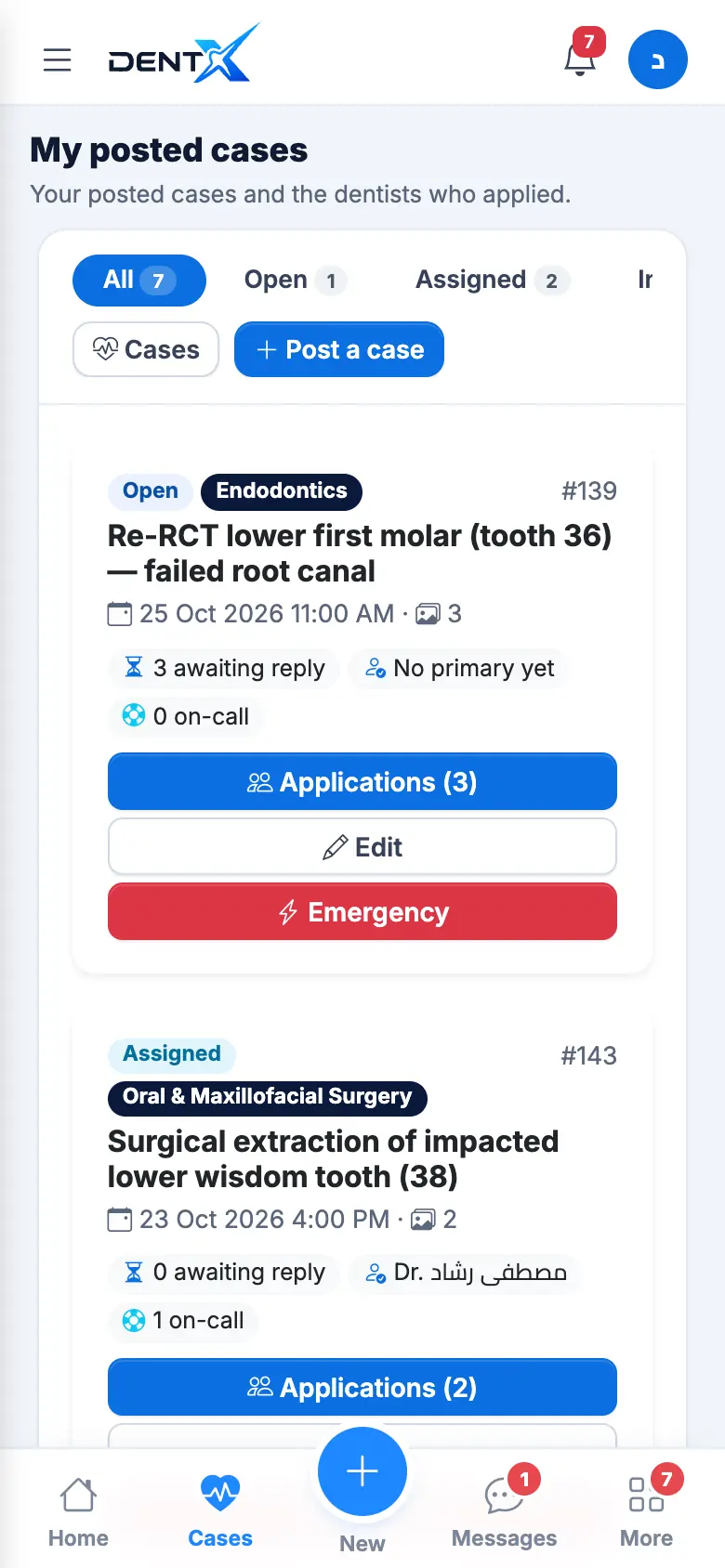This screenshot has width=725, height=1568.
Task: Click the Cases outline button
Action: pyautogui.click(x=146, y=349)
